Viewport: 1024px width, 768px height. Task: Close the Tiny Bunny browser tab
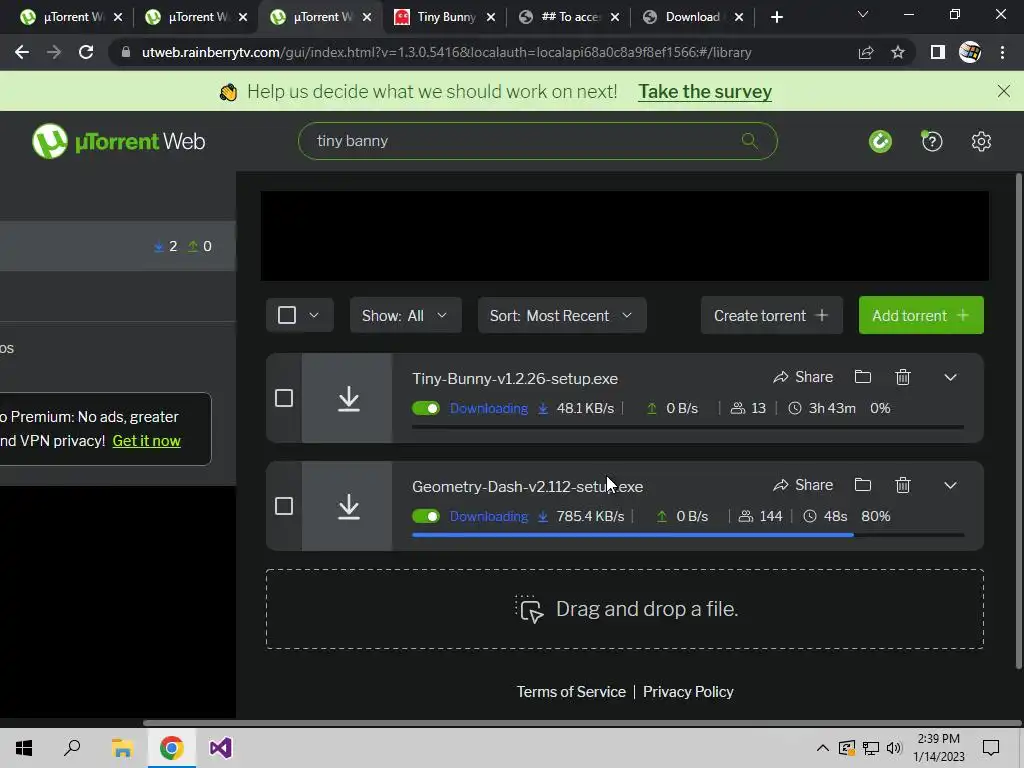(x=491, y=17)
